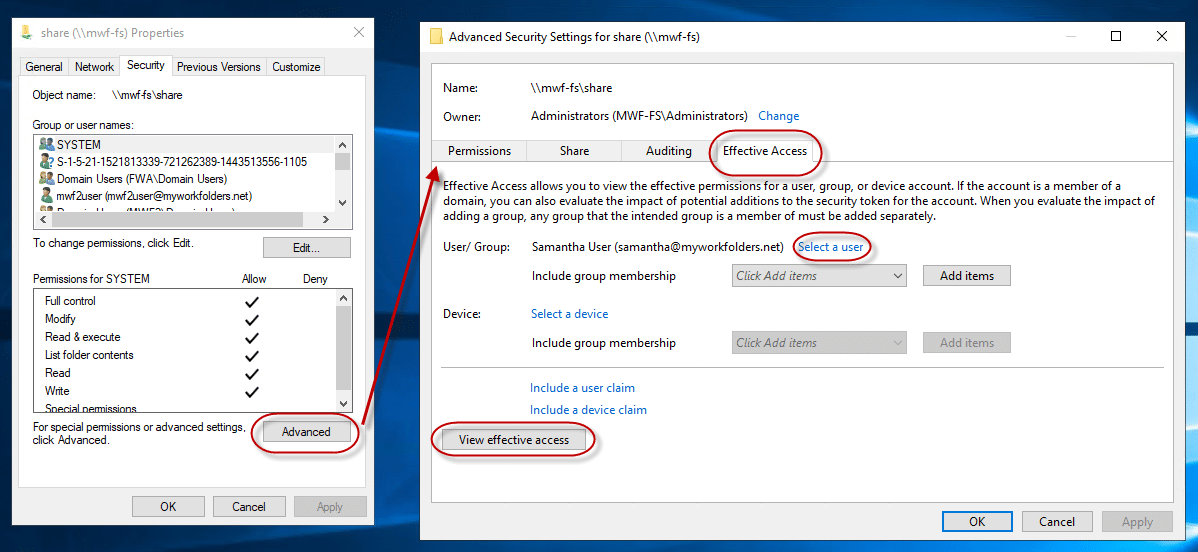Screen dimensions: 1198x552
Task: Click the SYSTEM group icon in list
Action: point(46,145)
